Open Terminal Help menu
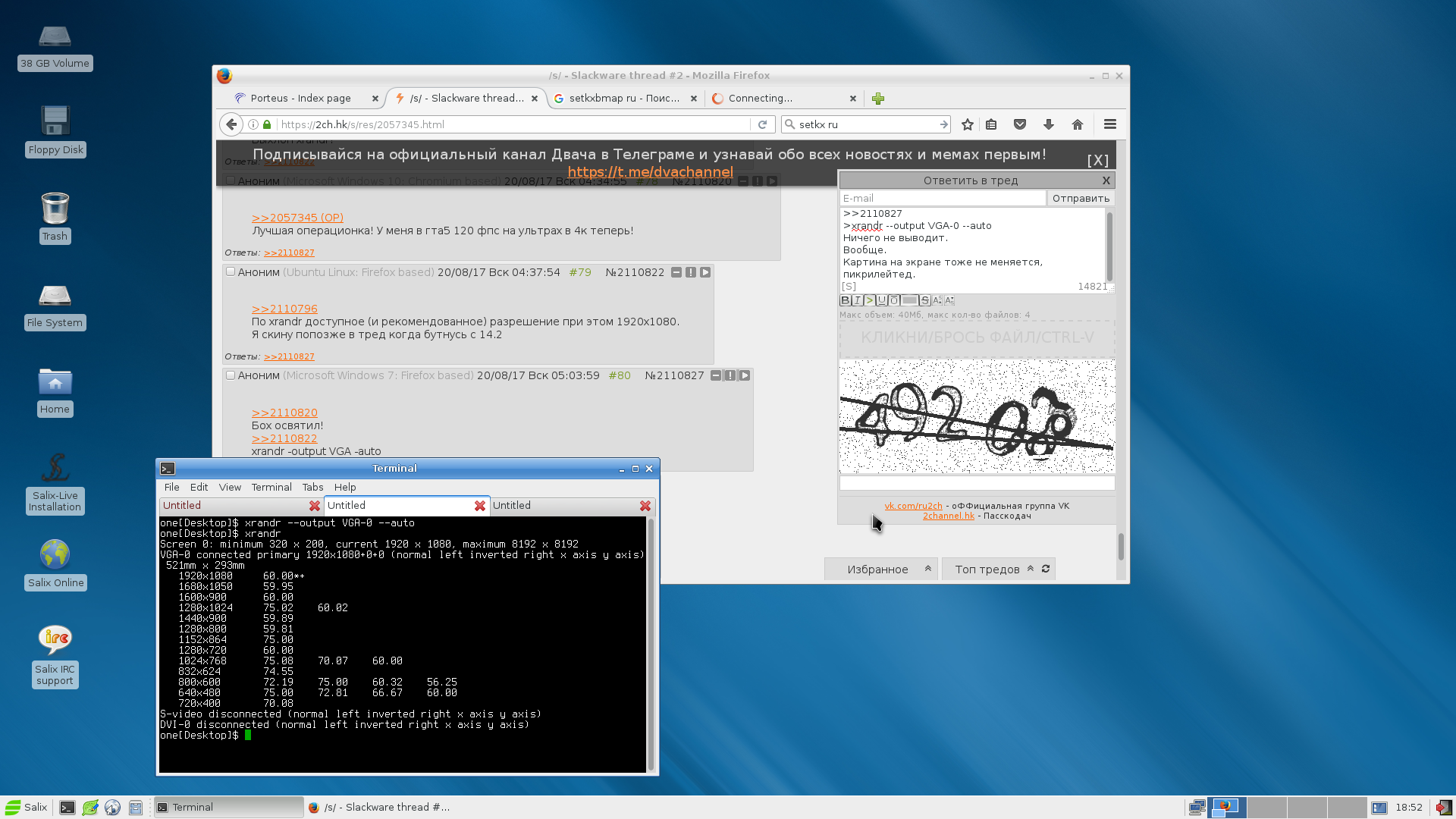Image resolution: width=1456 pixels, height=819 pixels. click(x=345, y=487)
